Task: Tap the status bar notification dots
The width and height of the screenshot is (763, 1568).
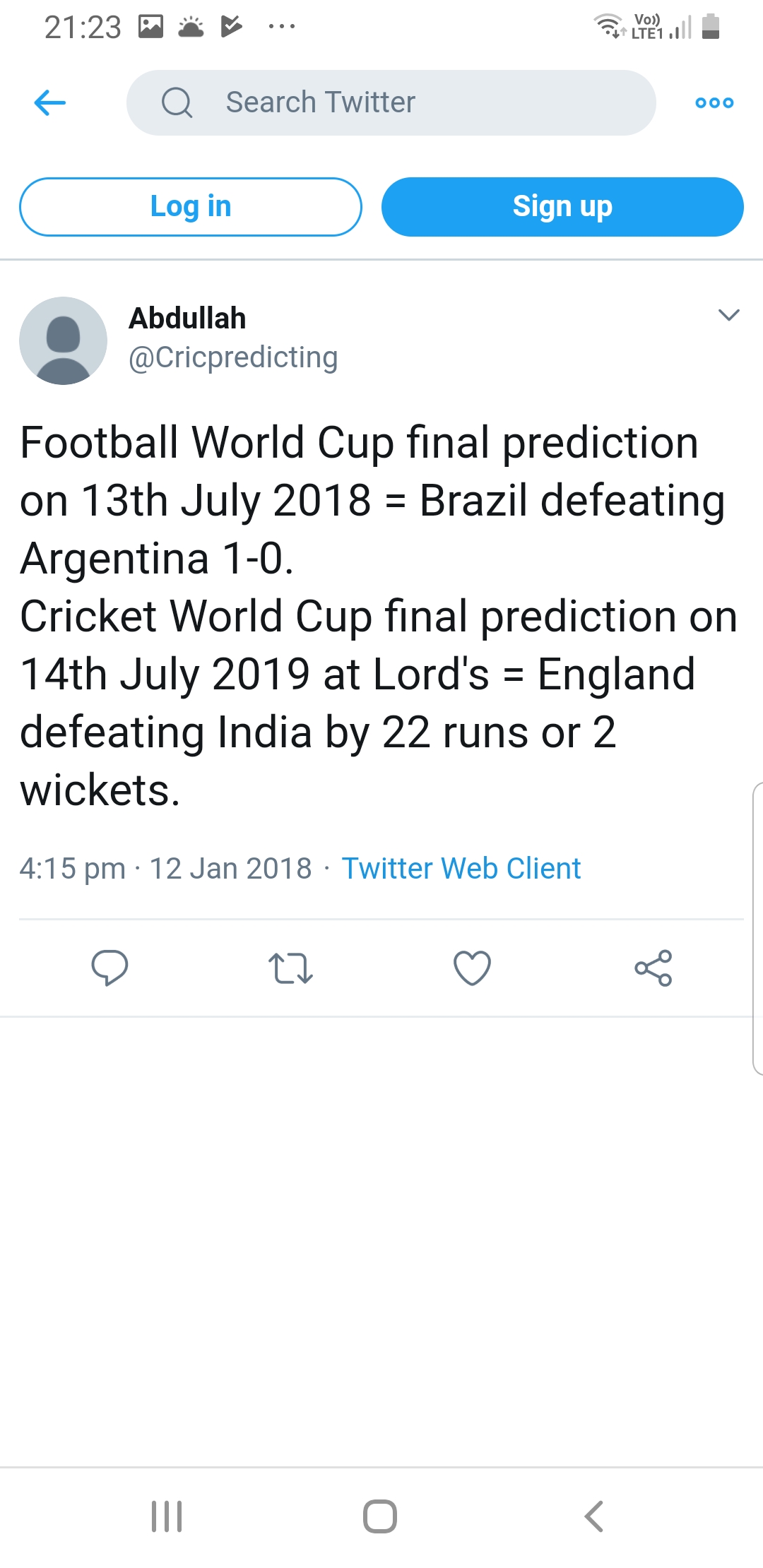Action: click(x=282, y=27)
